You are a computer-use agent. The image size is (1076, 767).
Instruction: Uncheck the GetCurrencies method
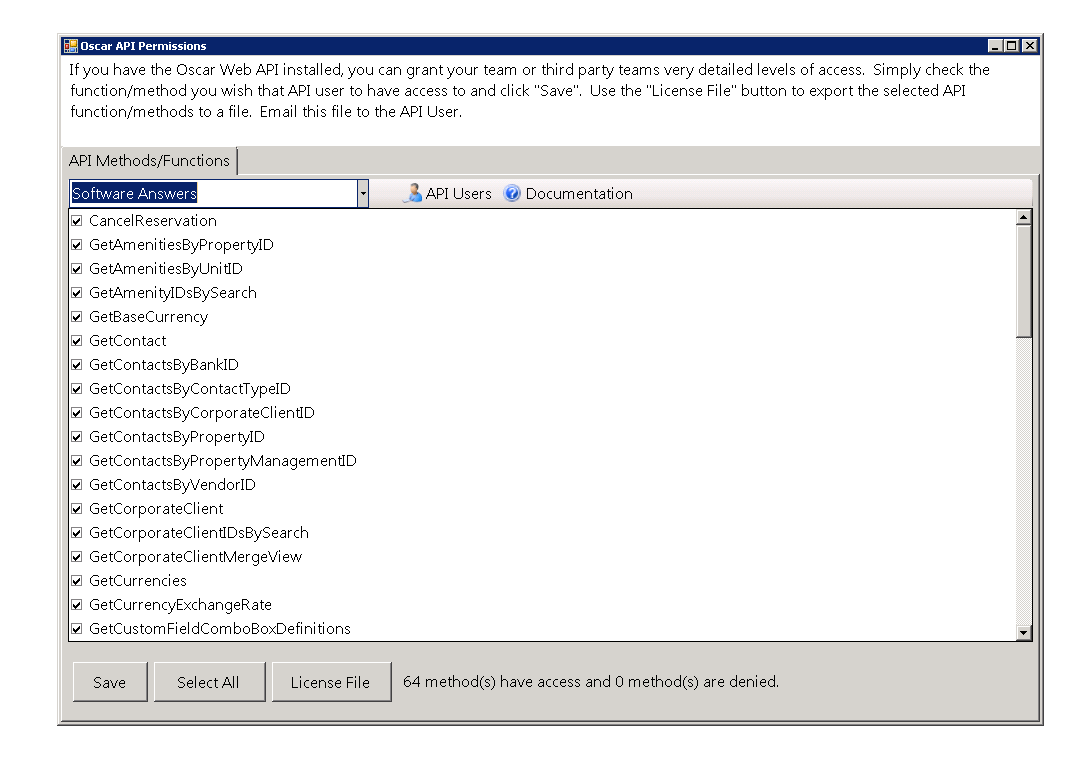77,580
